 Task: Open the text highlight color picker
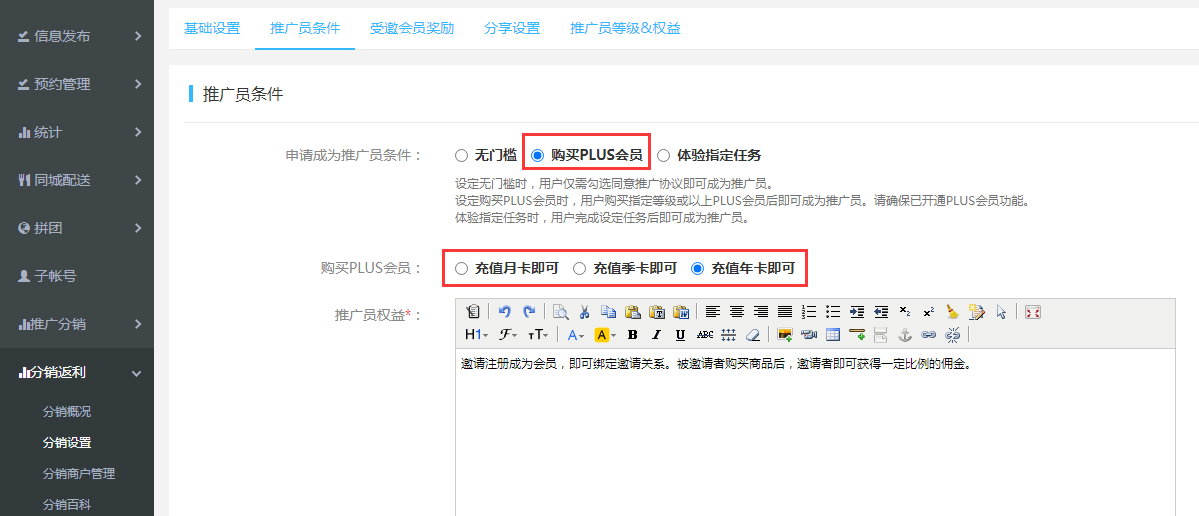604,335
